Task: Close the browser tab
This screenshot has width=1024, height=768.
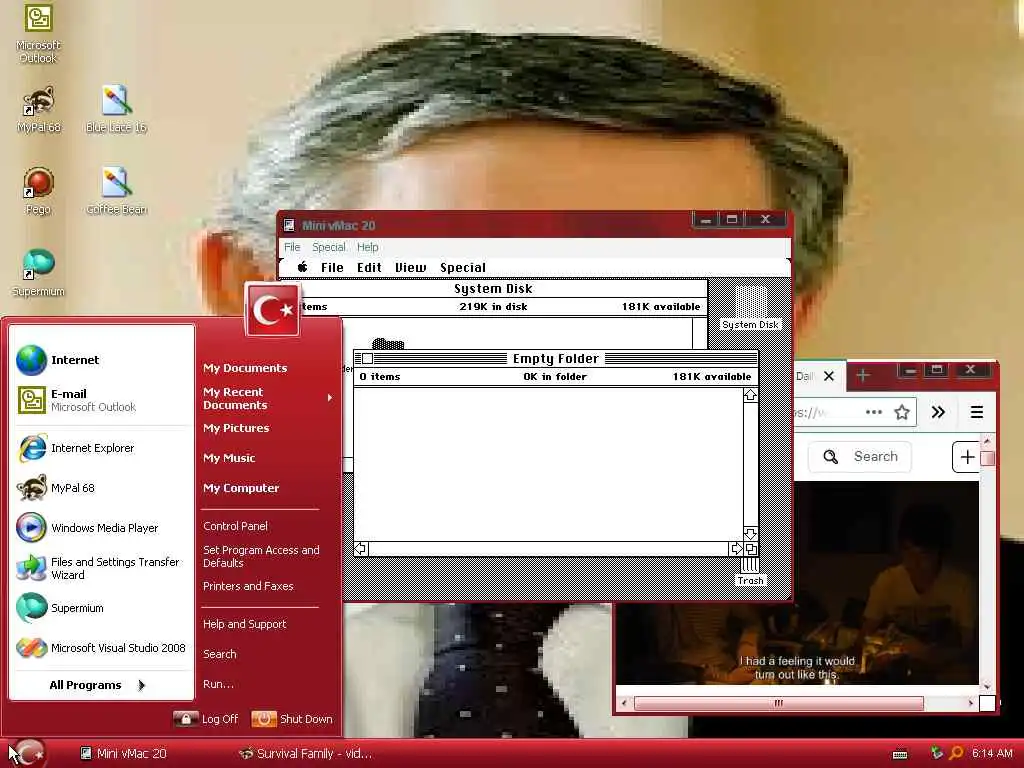Action: tap(829, 376)
